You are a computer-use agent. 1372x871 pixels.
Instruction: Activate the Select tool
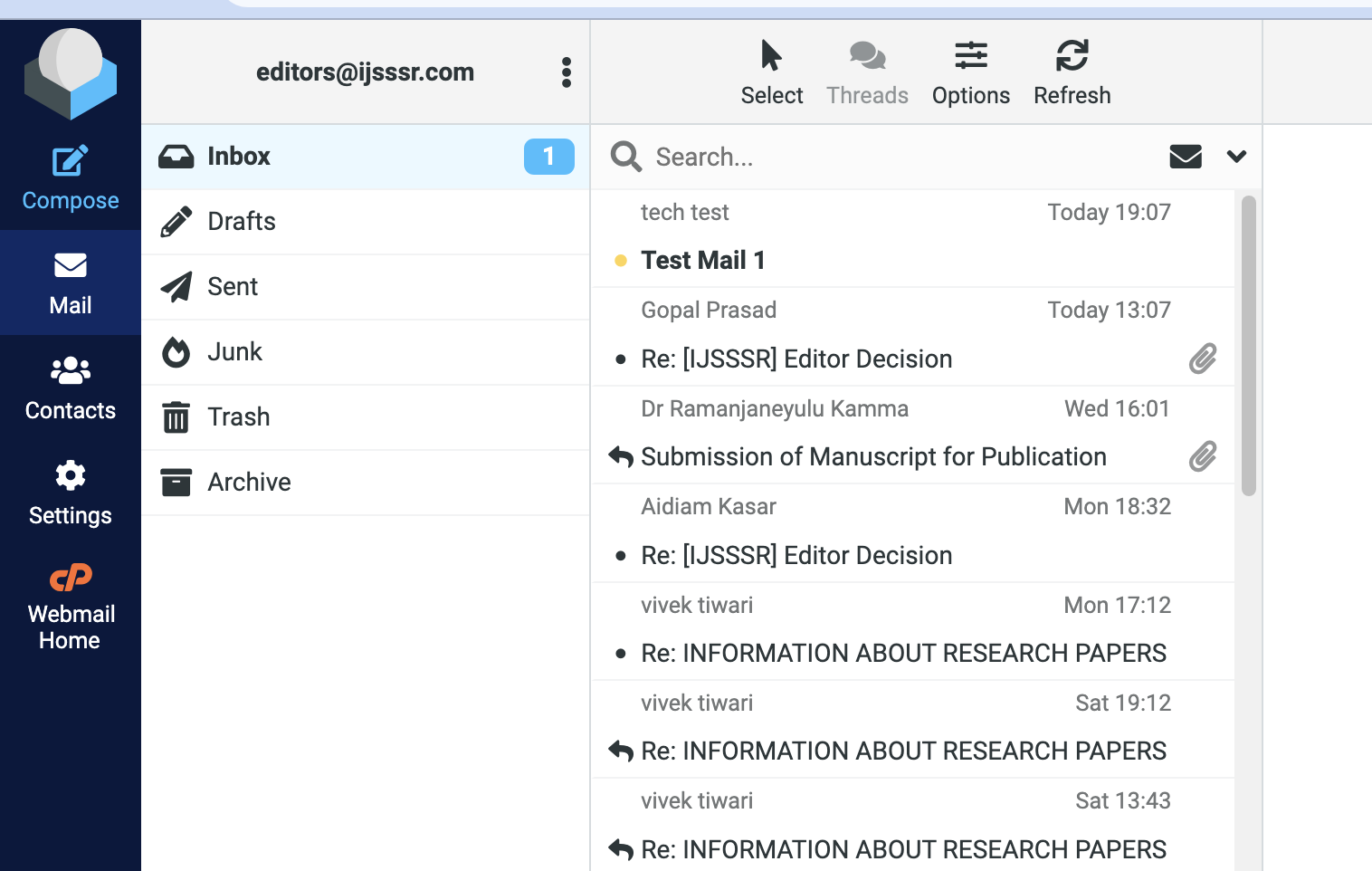[771, 72]
